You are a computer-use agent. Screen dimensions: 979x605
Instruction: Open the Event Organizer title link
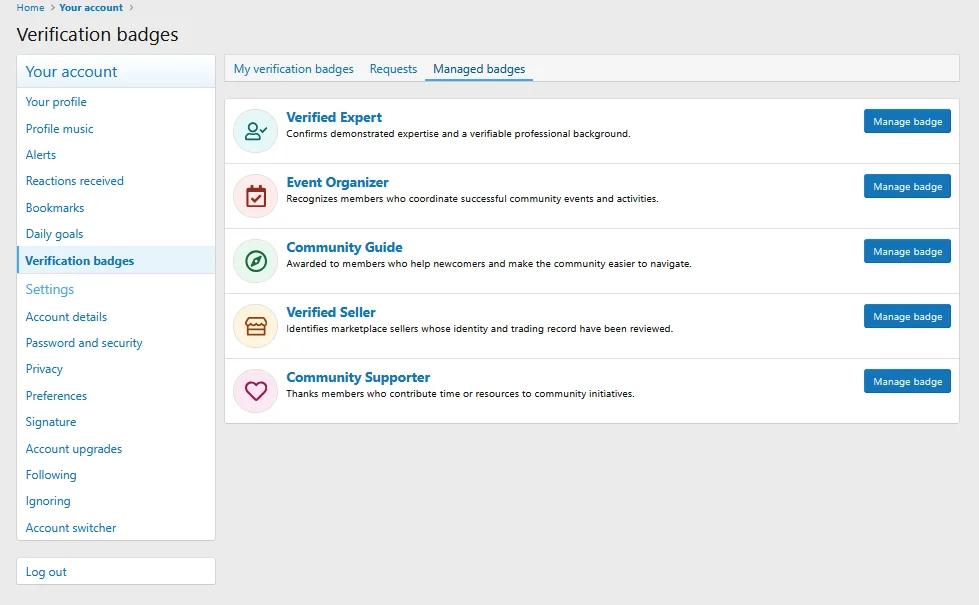(337, 182)
